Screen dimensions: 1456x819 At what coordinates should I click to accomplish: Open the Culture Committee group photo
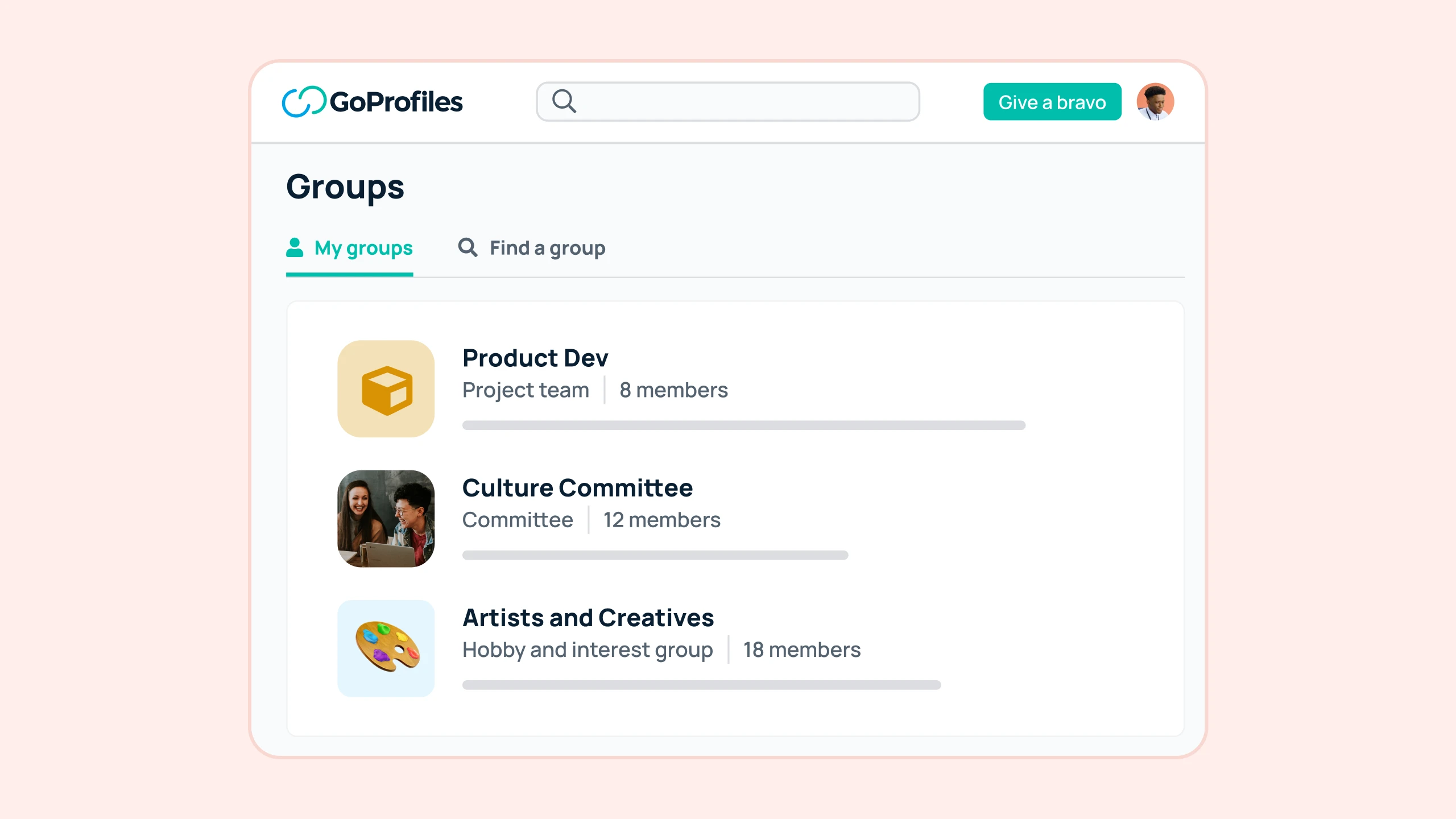(386, 519)
